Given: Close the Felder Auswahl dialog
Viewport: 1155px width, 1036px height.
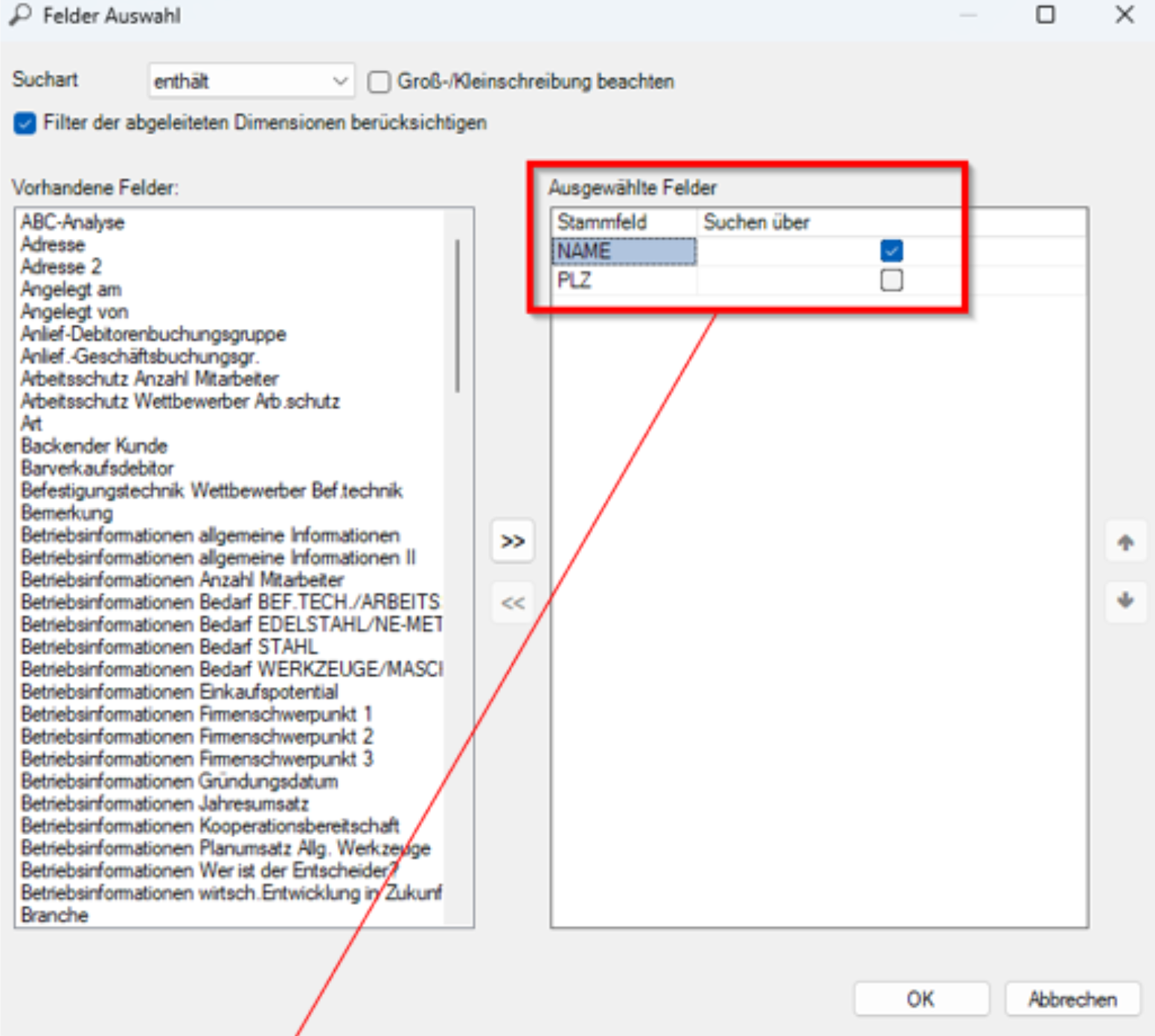Looking at the screenshot, I should coord(1124,15).
